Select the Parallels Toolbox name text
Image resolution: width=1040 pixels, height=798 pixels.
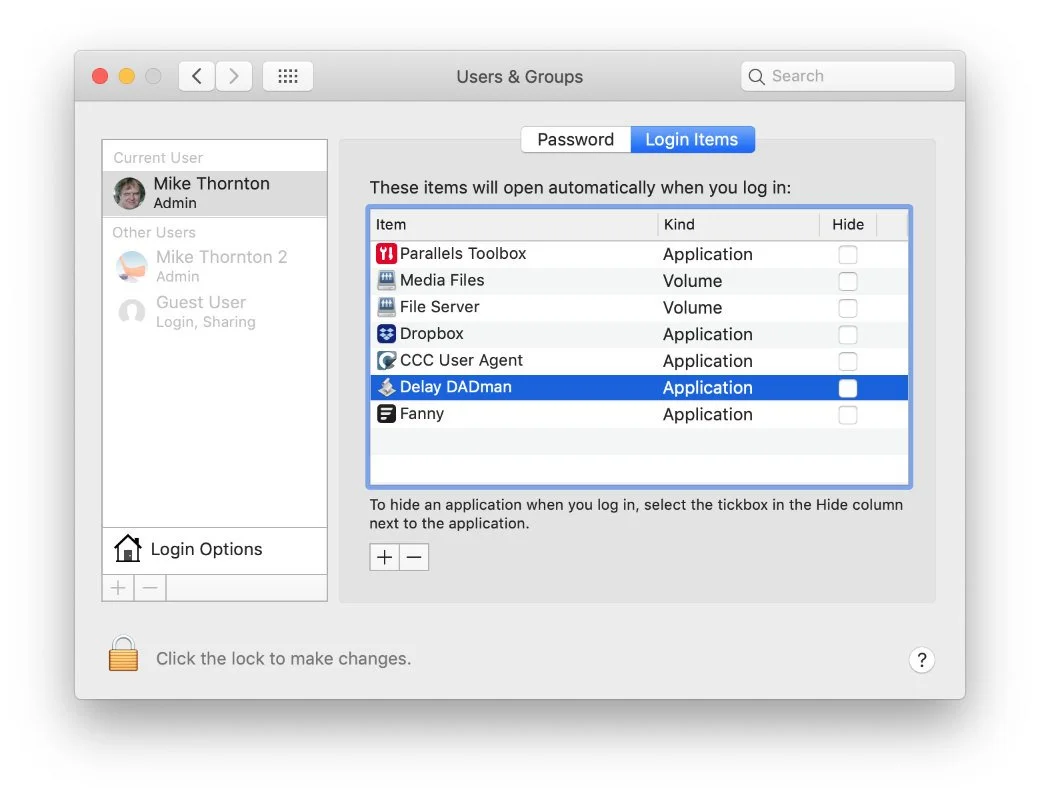tap(463, 253)
